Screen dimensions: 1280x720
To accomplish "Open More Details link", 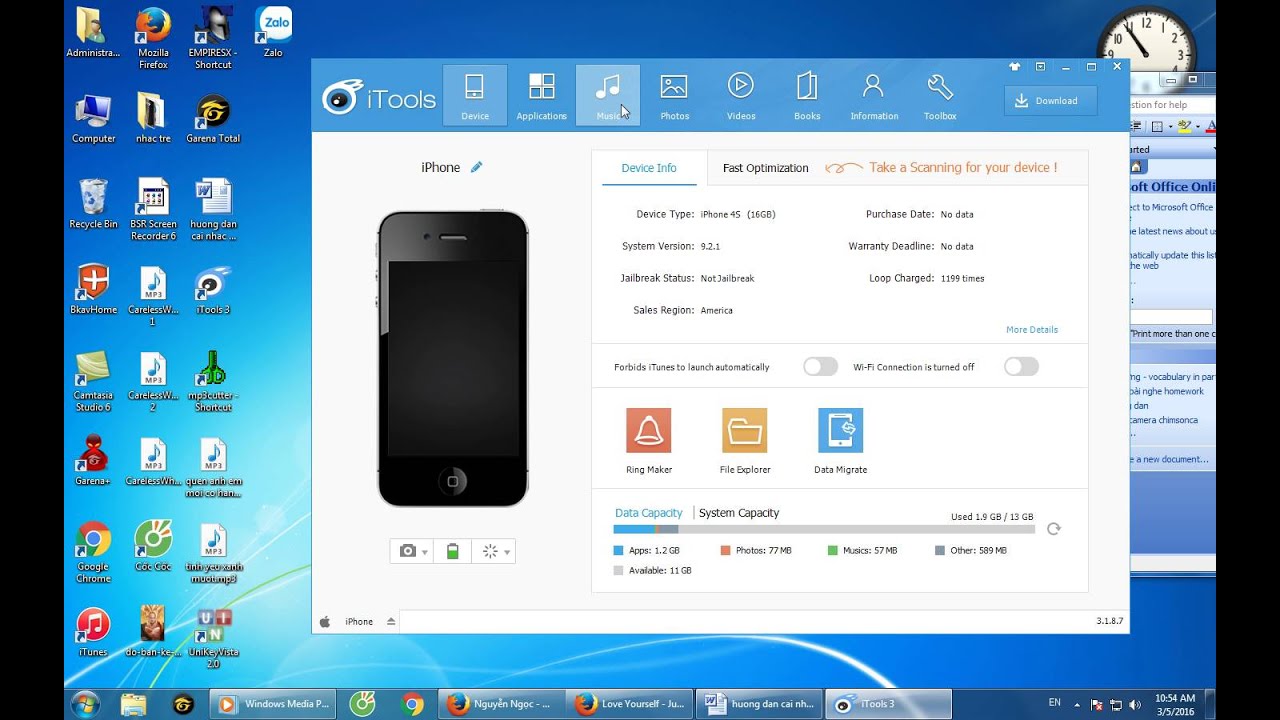I will (1032, 330).
